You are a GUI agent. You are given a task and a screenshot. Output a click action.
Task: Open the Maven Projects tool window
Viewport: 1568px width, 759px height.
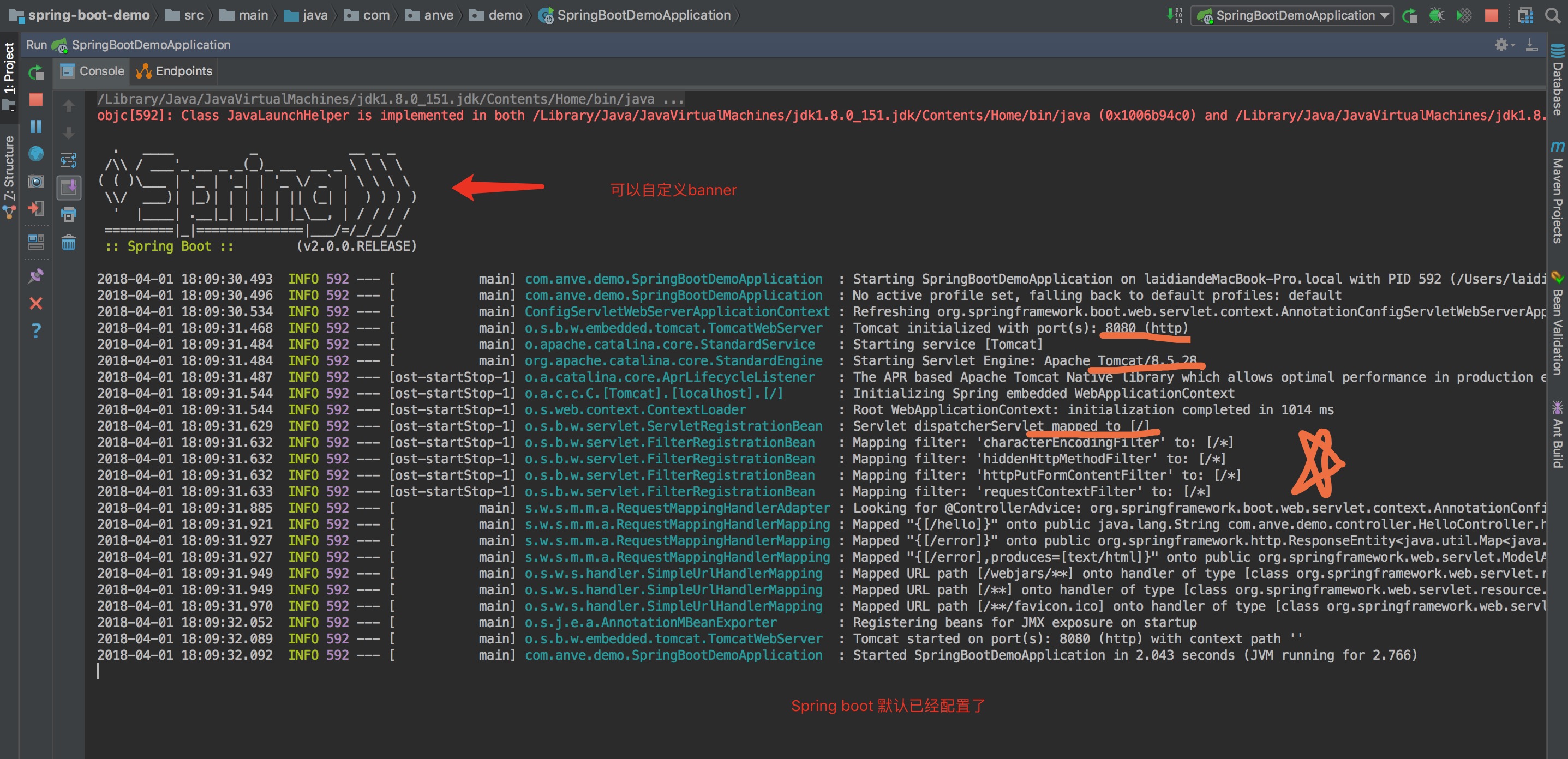(1558, 193)
